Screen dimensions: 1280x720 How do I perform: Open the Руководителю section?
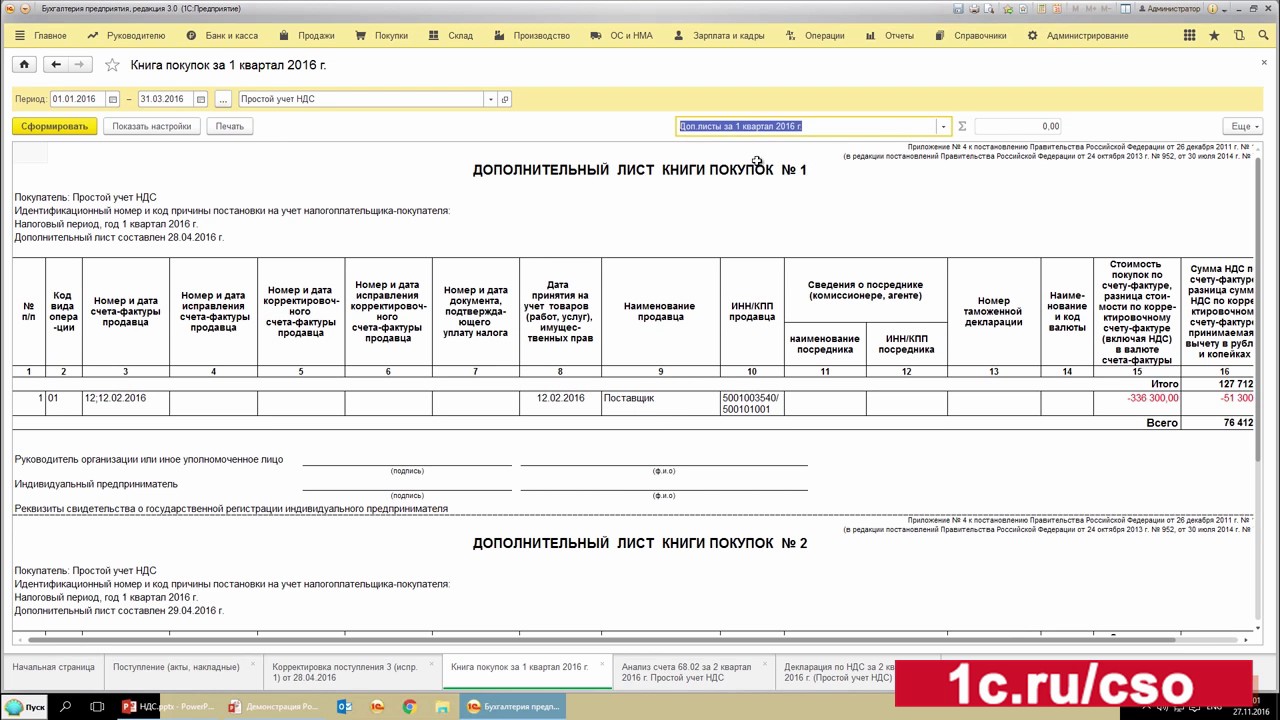pyautogui.click(x=126, y=35)
